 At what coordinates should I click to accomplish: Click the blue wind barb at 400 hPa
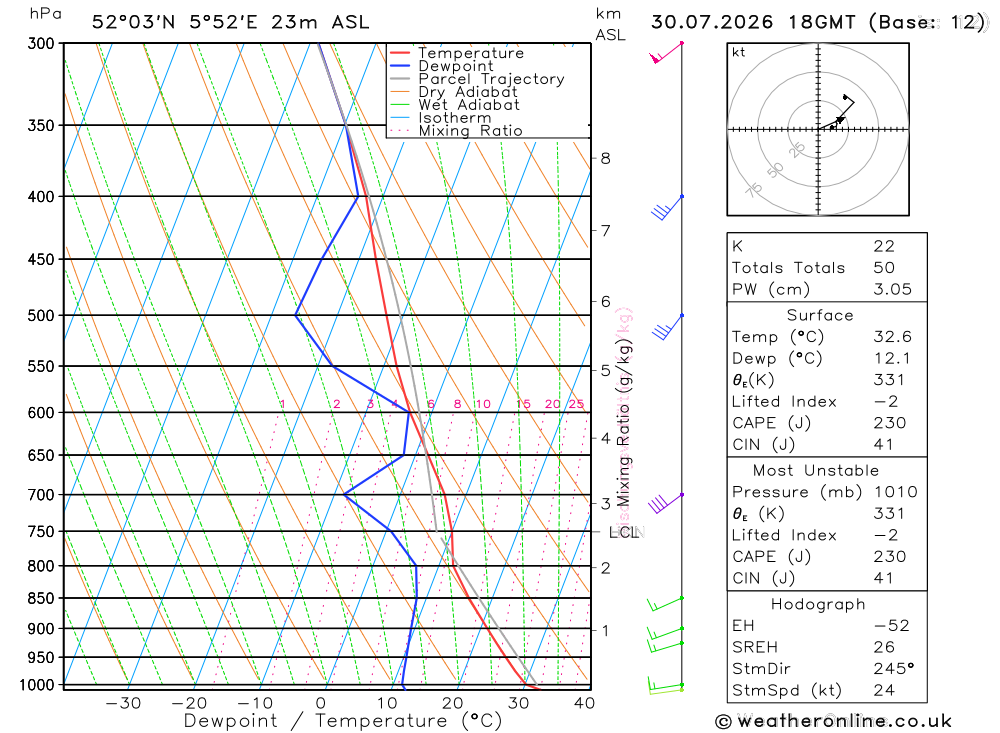[667, 207]
